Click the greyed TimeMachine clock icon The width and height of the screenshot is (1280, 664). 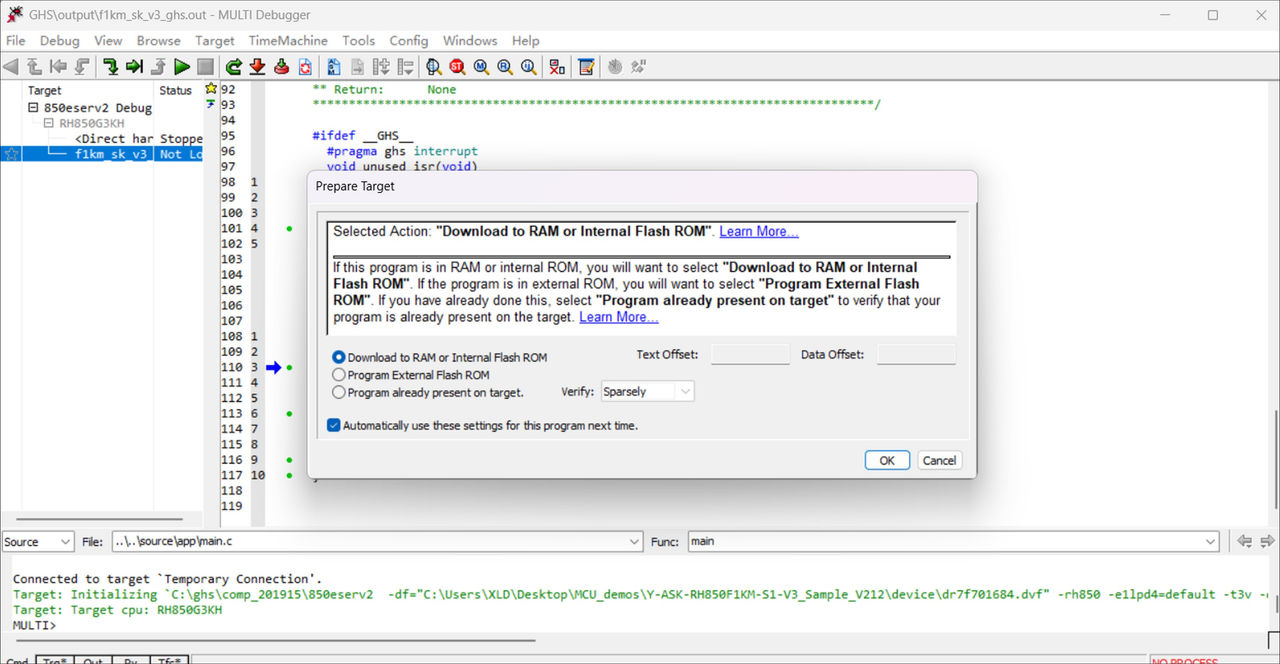tap(615, 67)
